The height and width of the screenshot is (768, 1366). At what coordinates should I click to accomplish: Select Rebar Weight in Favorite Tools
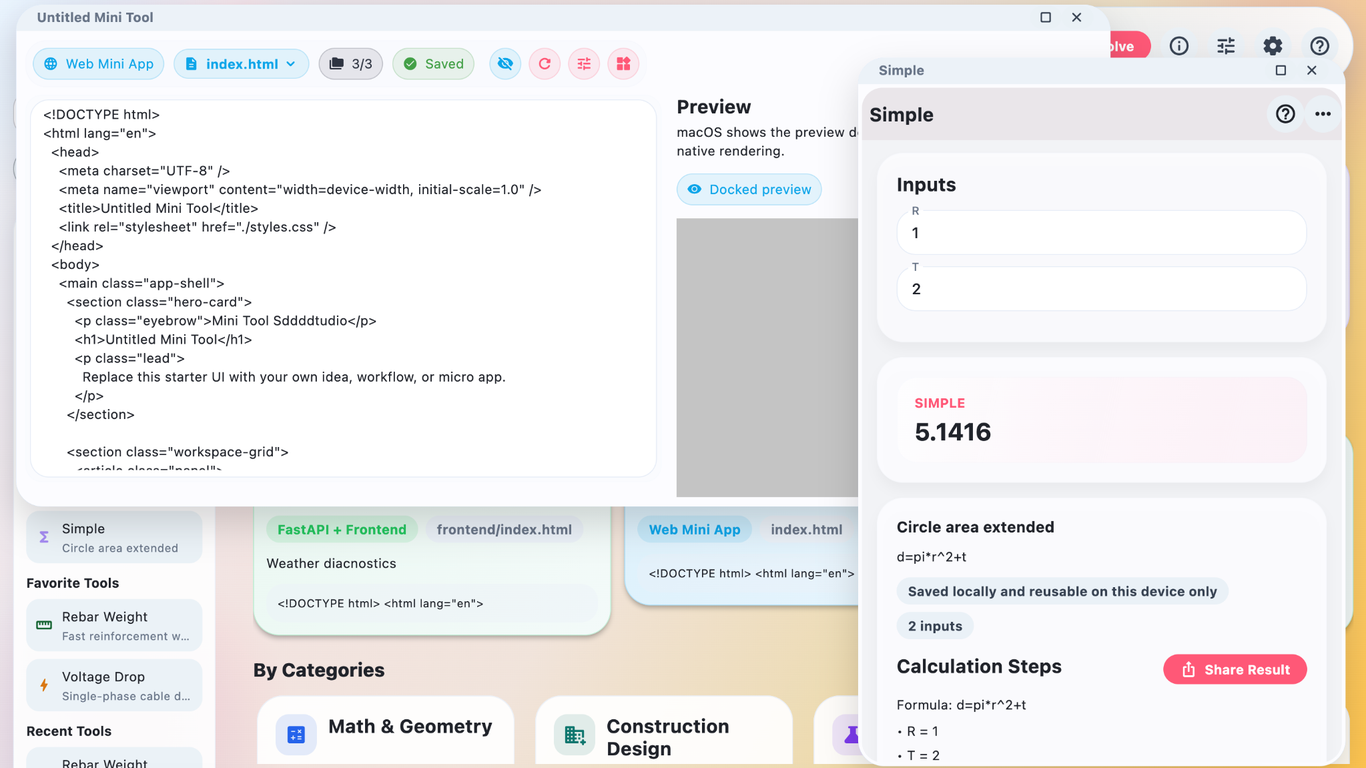click(x=114, y=625)
